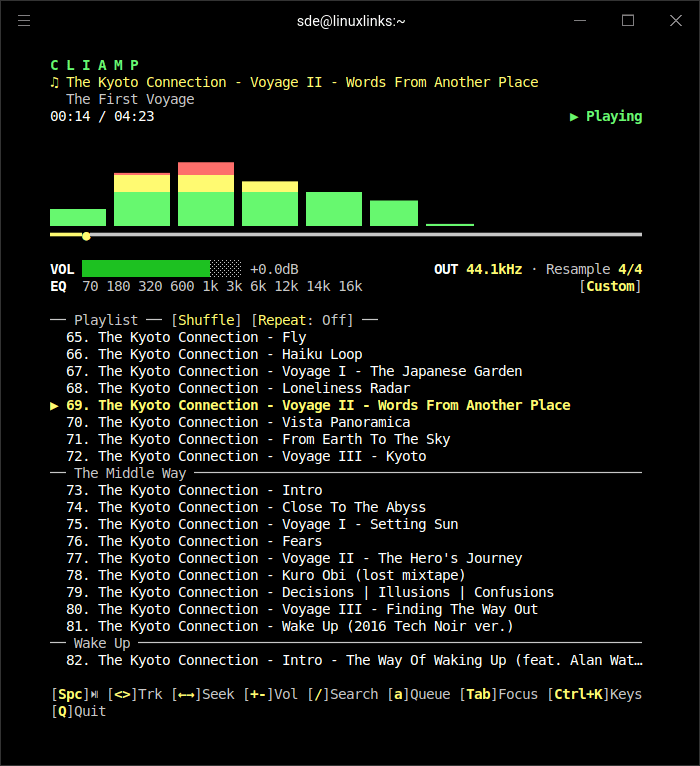Click the [Q]Quit shortcut hint
700x766 pixels.
point(78,711)
